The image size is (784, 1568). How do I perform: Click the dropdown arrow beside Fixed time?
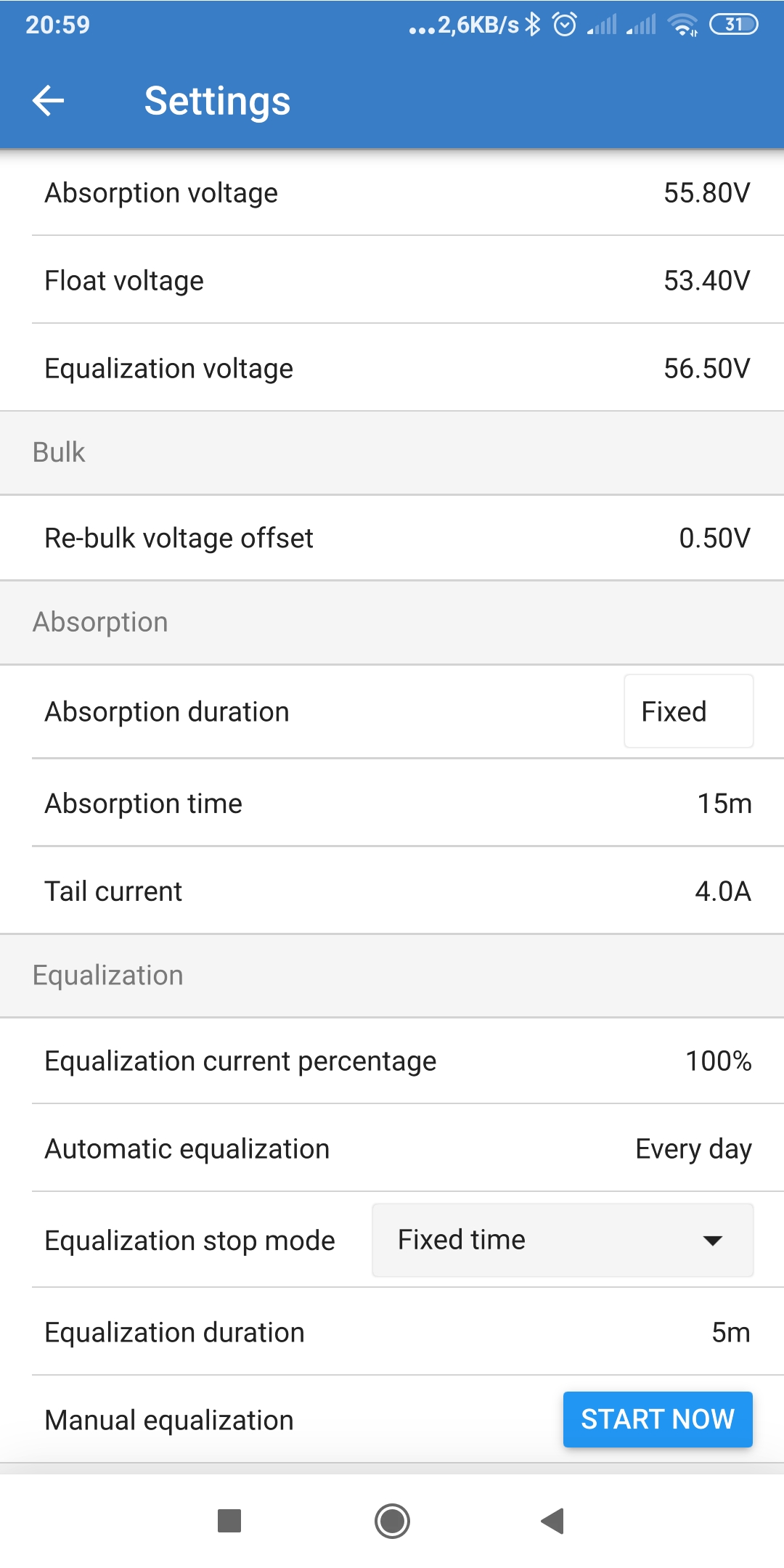(713, 1240)
